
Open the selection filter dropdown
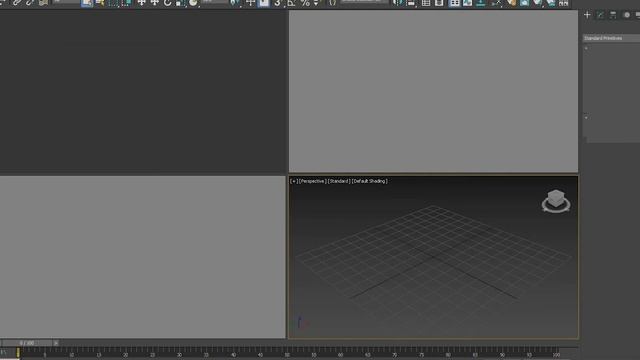click(x=65, y=2)
